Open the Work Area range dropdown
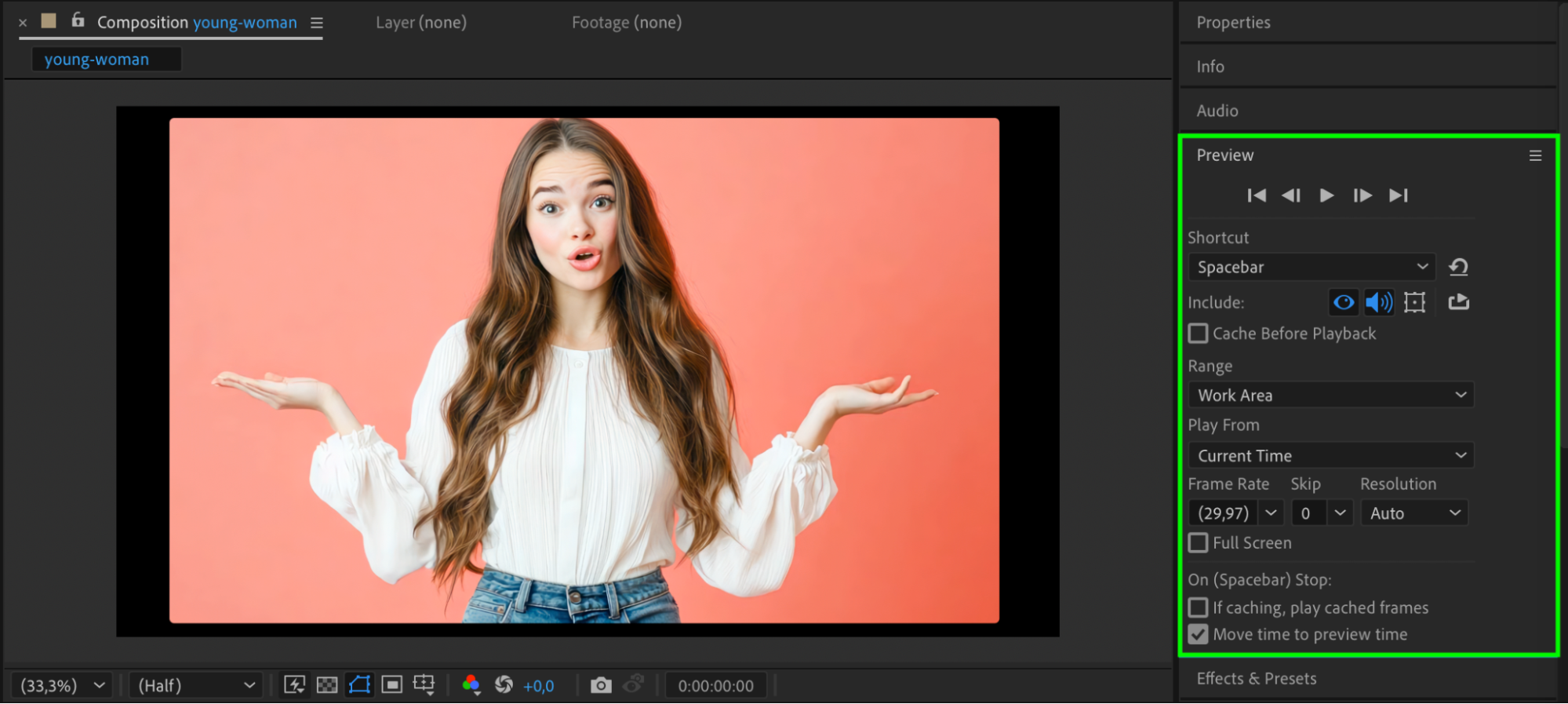The height and width of the screenshot is (704, 1568). click(x=1331, y=395)
